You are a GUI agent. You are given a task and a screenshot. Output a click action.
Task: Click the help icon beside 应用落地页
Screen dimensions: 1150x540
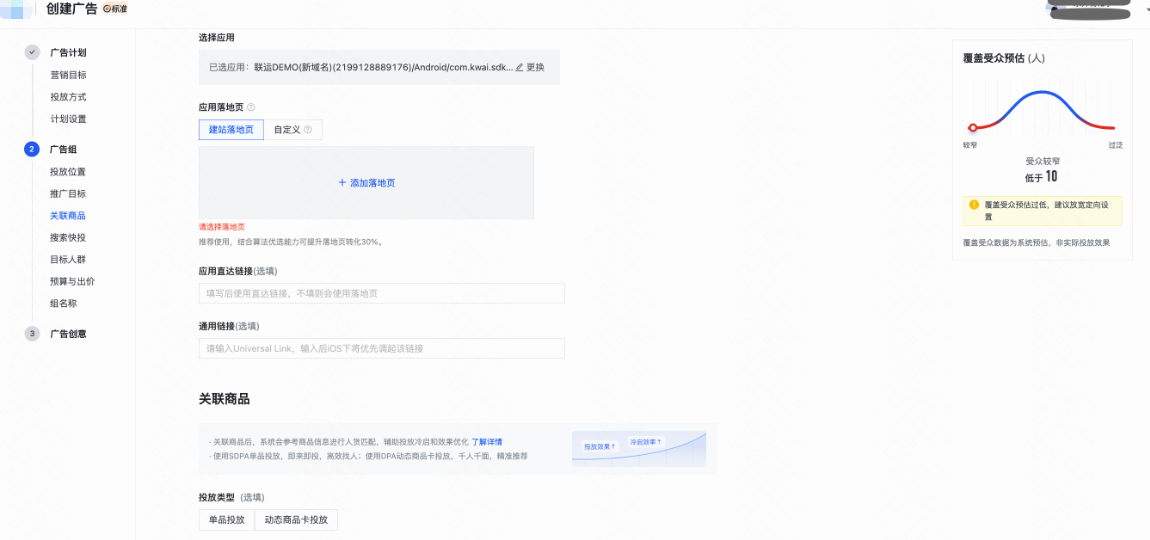pos(251,107)
